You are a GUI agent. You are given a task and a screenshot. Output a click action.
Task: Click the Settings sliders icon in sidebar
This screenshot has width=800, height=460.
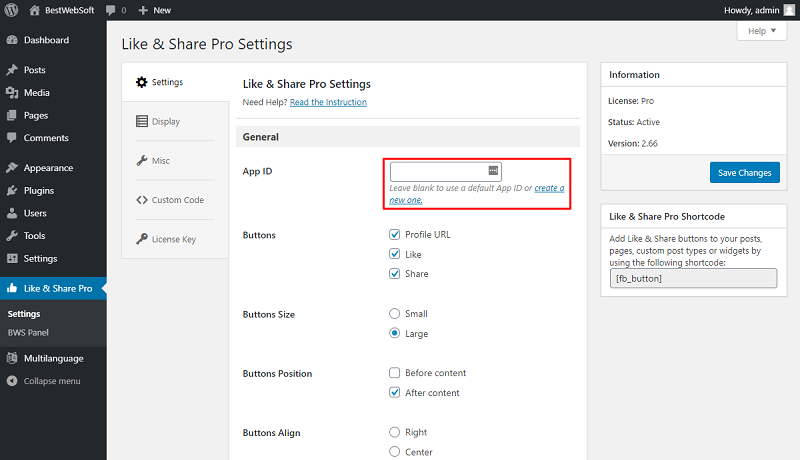(12, 259)
